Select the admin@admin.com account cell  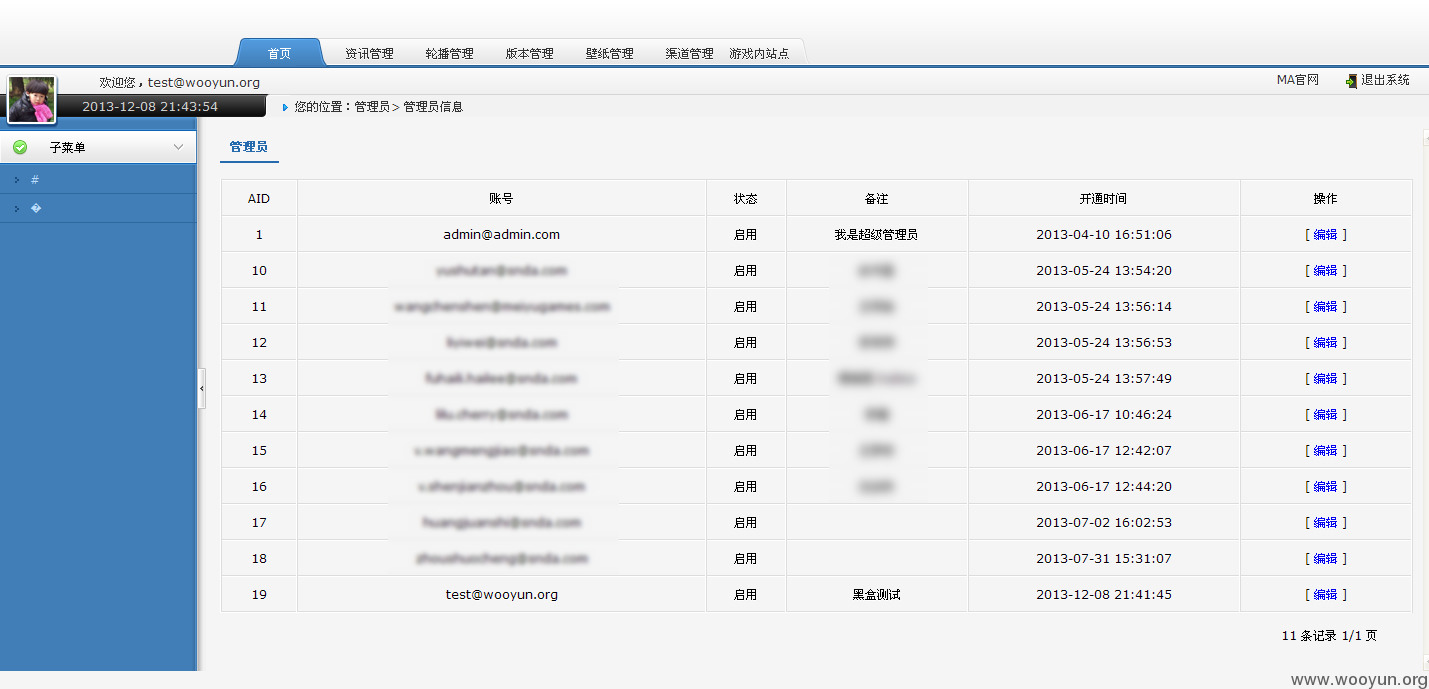coord(502,235)
